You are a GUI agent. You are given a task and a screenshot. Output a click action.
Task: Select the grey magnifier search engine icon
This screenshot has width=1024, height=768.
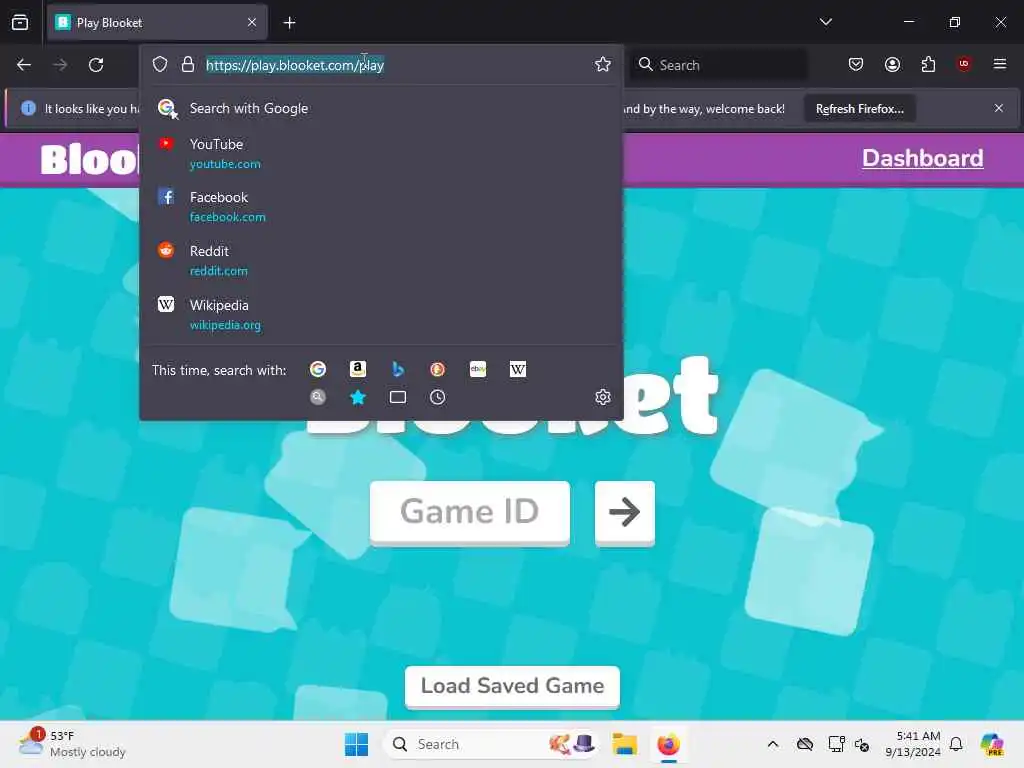(317, 397)
